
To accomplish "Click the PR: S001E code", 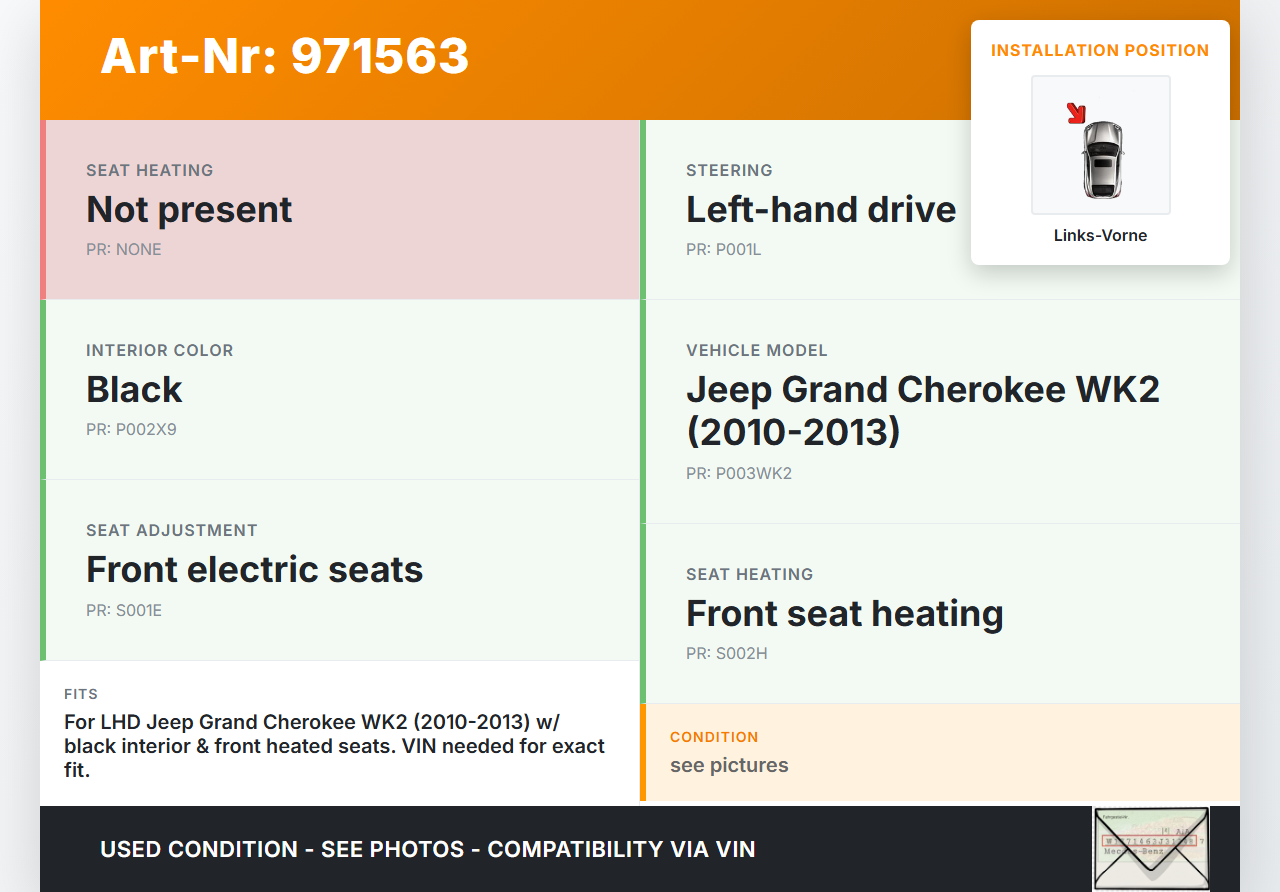I will tap(124, 610).
